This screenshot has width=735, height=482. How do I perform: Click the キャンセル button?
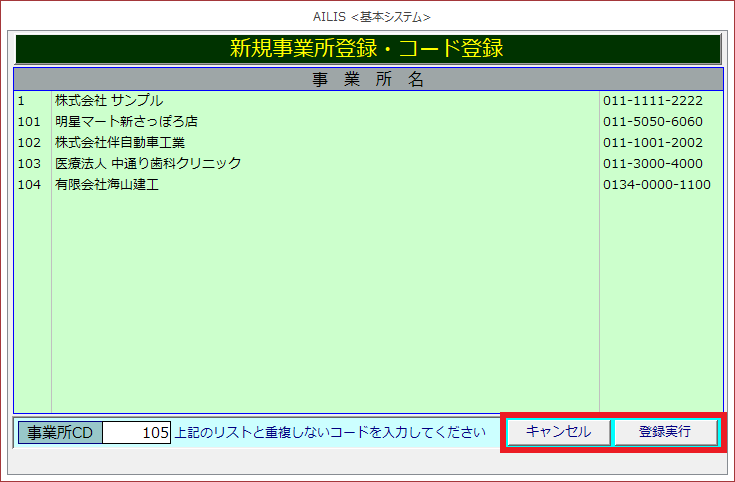[558, 432]
